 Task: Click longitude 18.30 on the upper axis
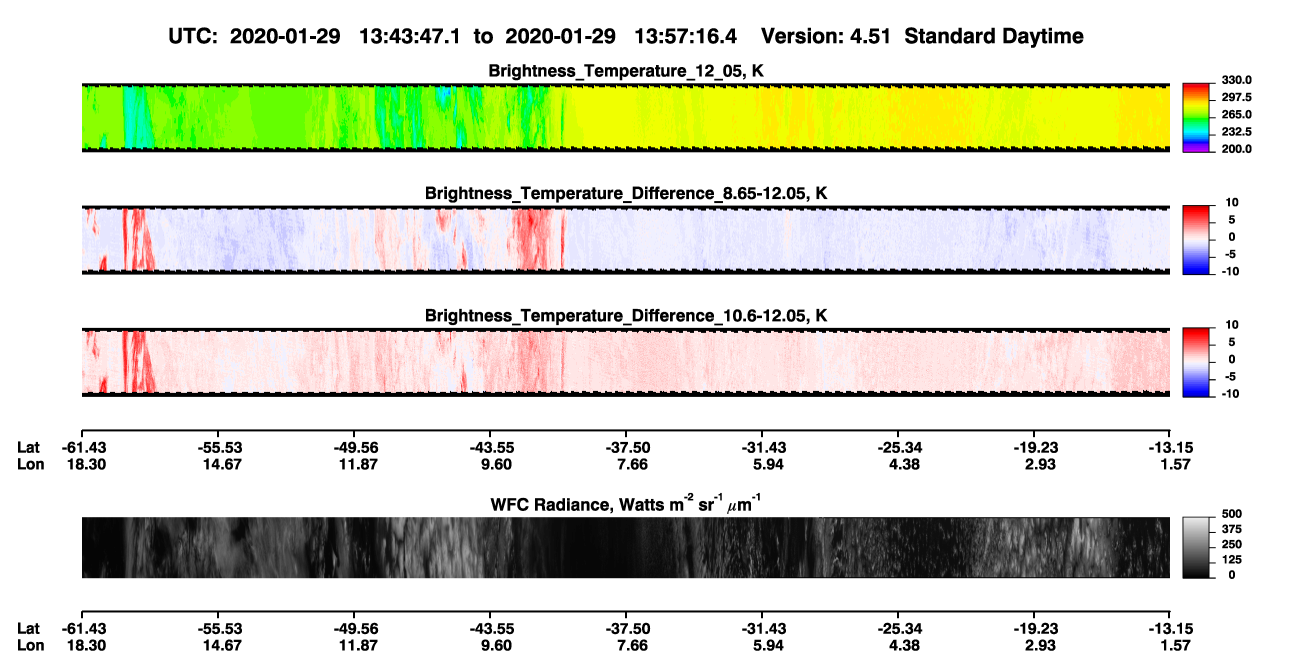[x=85, y=464]
